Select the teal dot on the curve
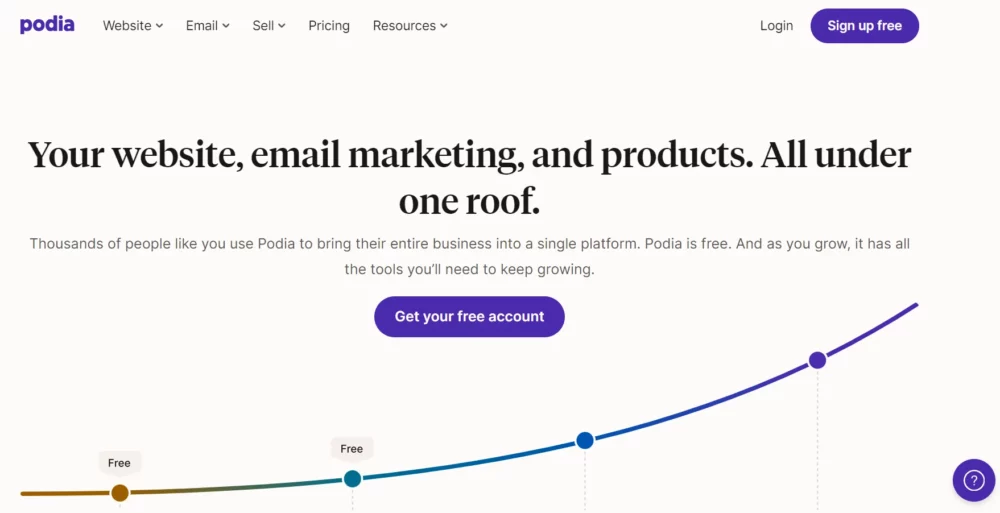 [x=352, y=479]
